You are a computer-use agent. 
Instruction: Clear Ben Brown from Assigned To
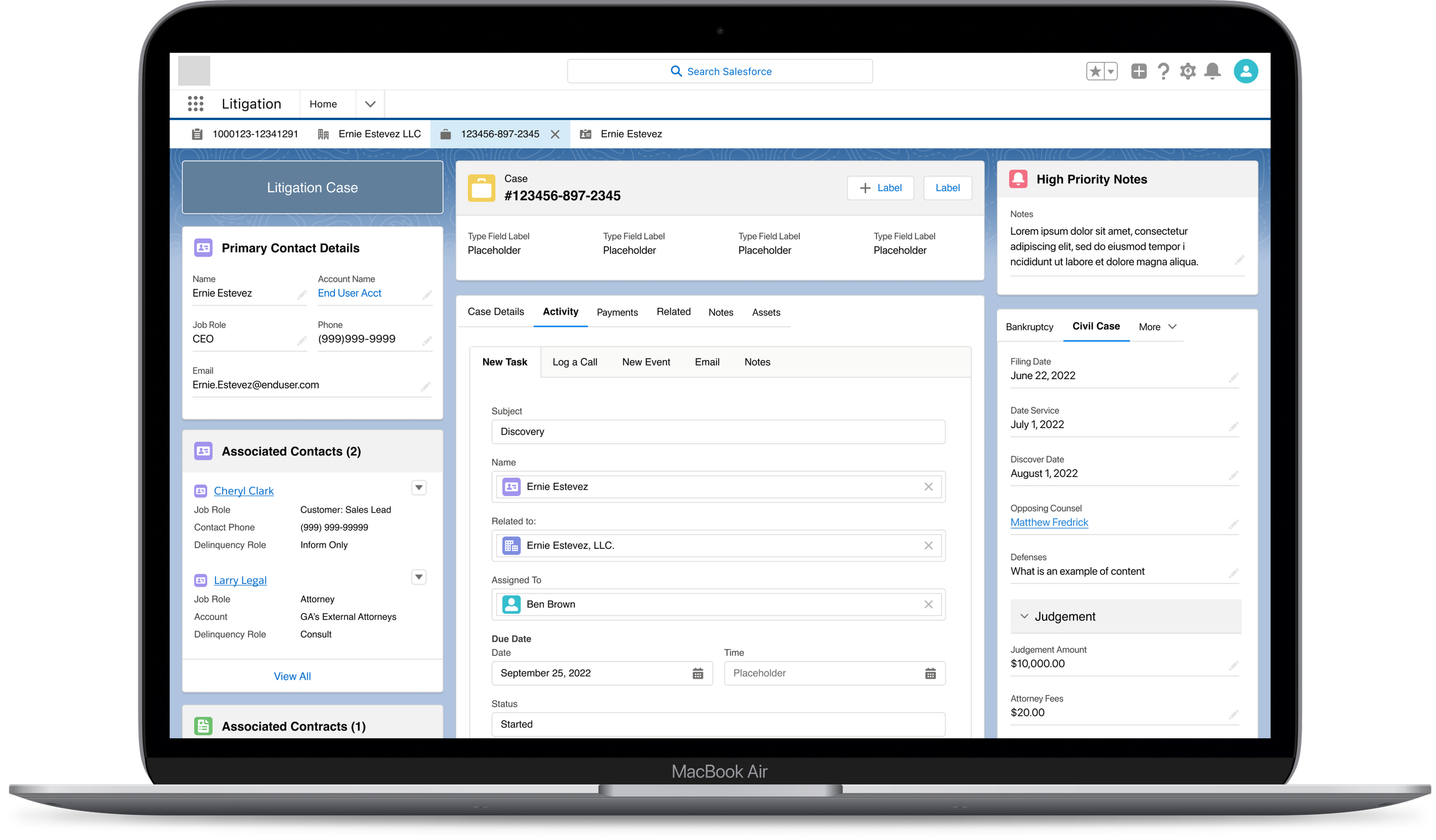click(x=928, y=604)
